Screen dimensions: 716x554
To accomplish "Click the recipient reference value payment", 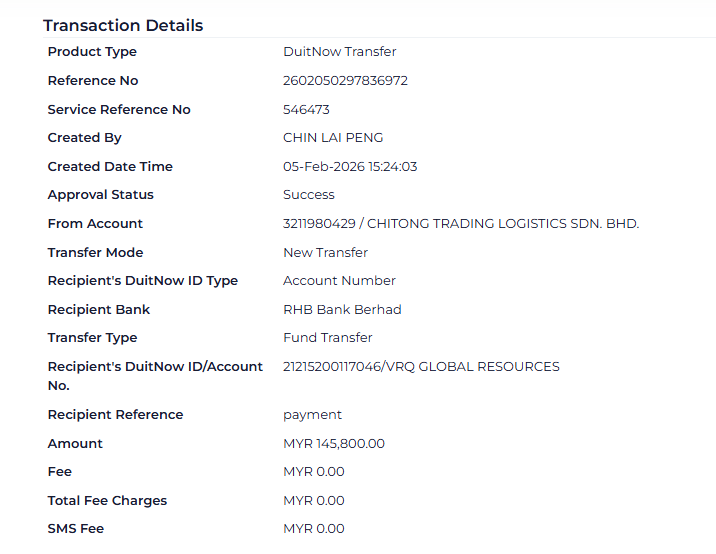I will pos(312,415).
